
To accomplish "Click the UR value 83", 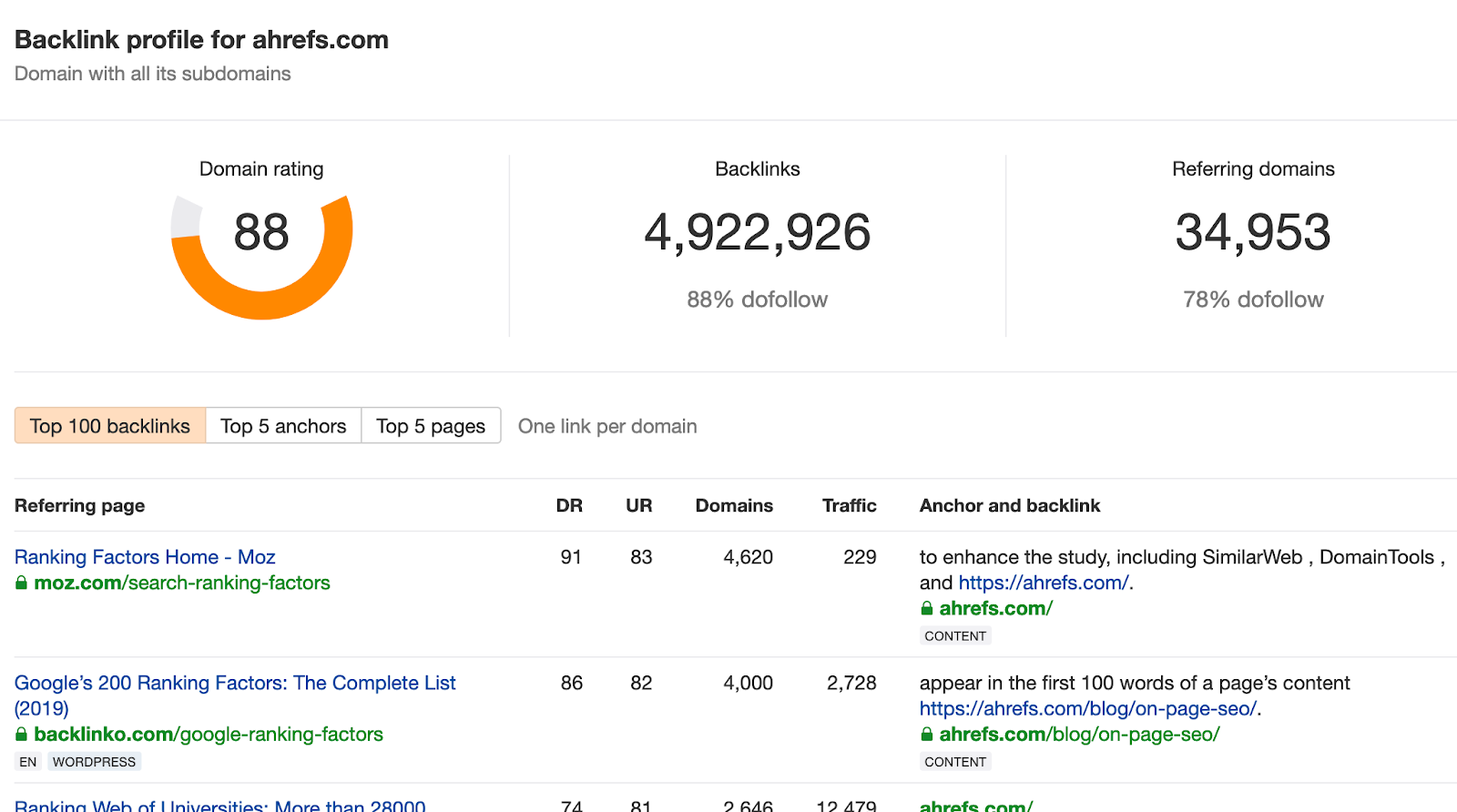I will 641,557.
